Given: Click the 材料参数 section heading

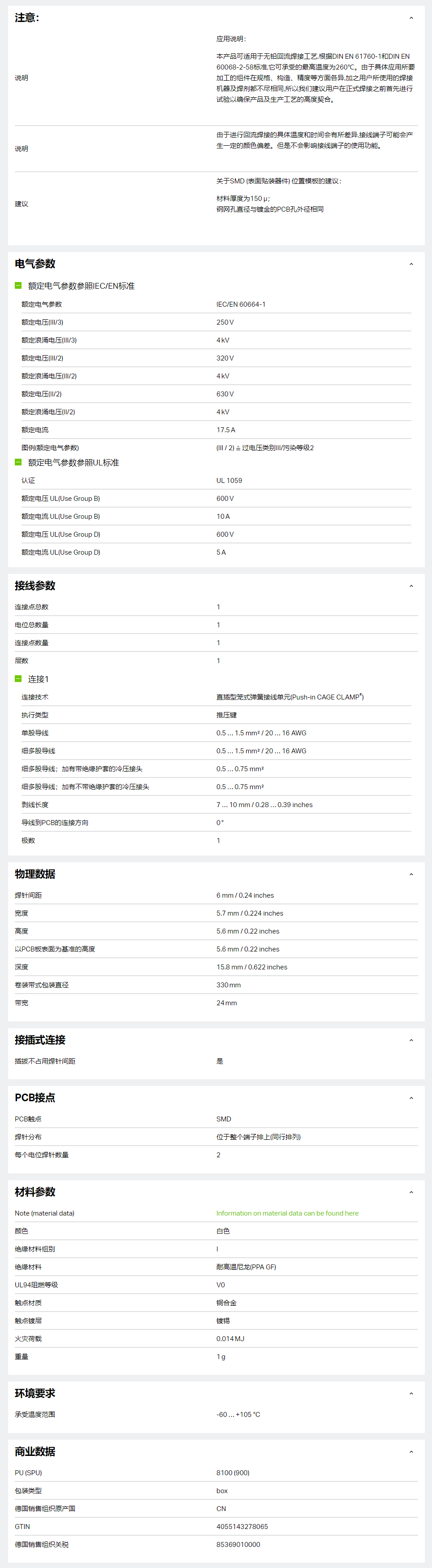Looking at the screenshot, I should (35, 1192).
